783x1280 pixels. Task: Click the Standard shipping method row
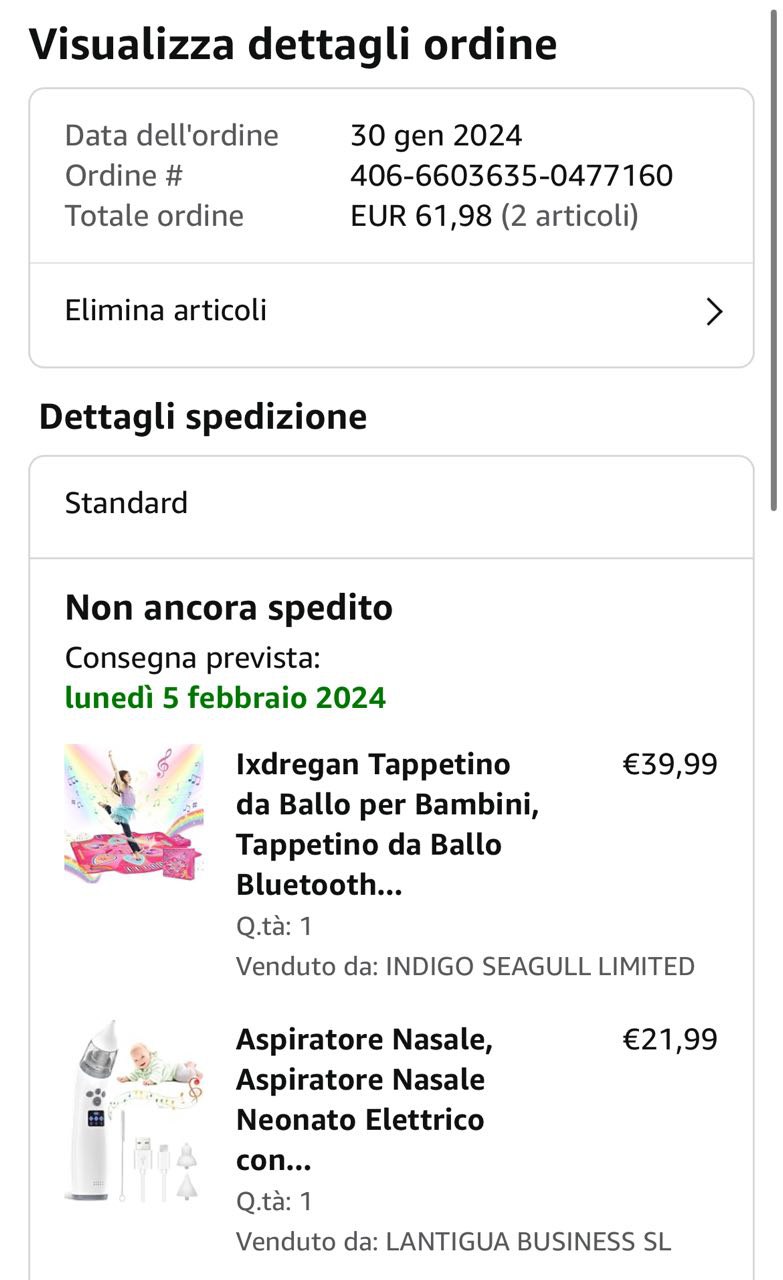(390, 503)
